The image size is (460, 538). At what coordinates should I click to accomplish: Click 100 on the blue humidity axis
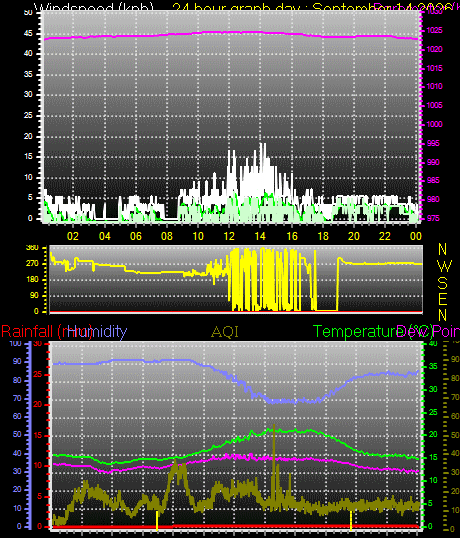(15, 343)
